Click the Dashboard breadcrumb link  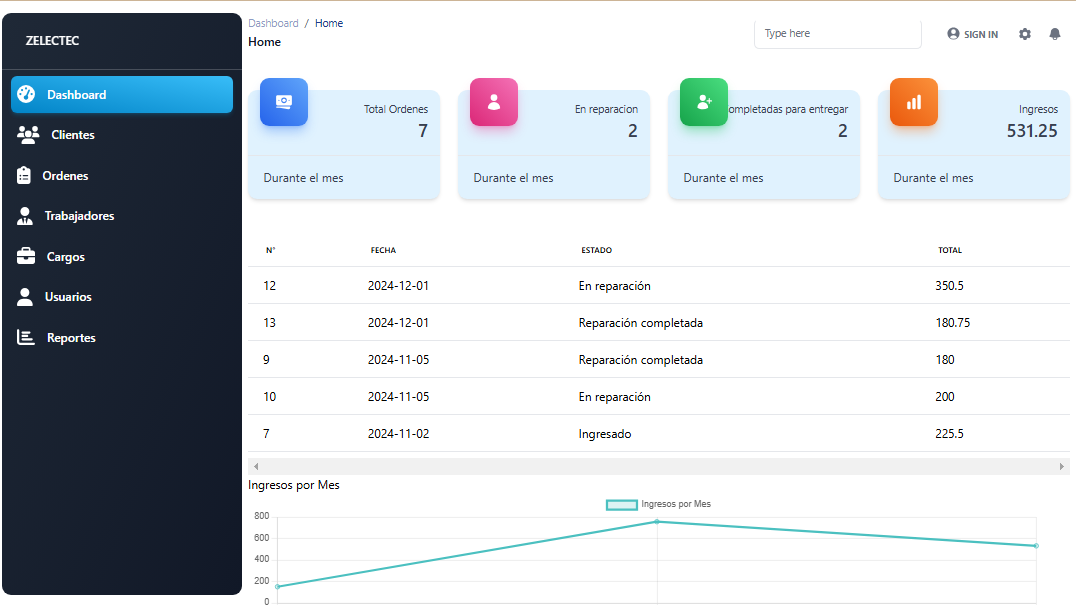point(273,23)
